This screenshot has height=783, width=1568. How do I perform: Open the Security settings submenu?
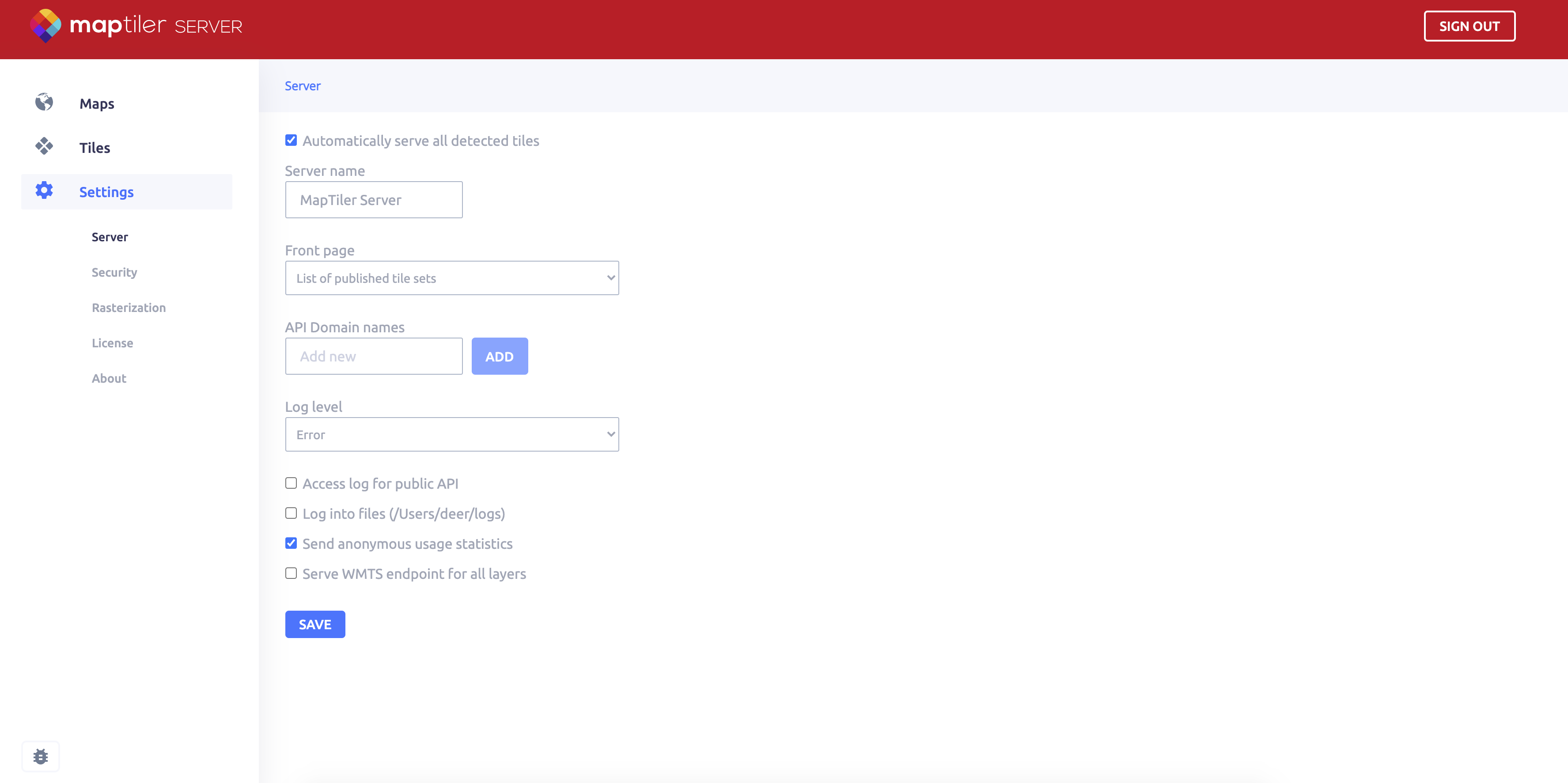(x=114, y=272)
